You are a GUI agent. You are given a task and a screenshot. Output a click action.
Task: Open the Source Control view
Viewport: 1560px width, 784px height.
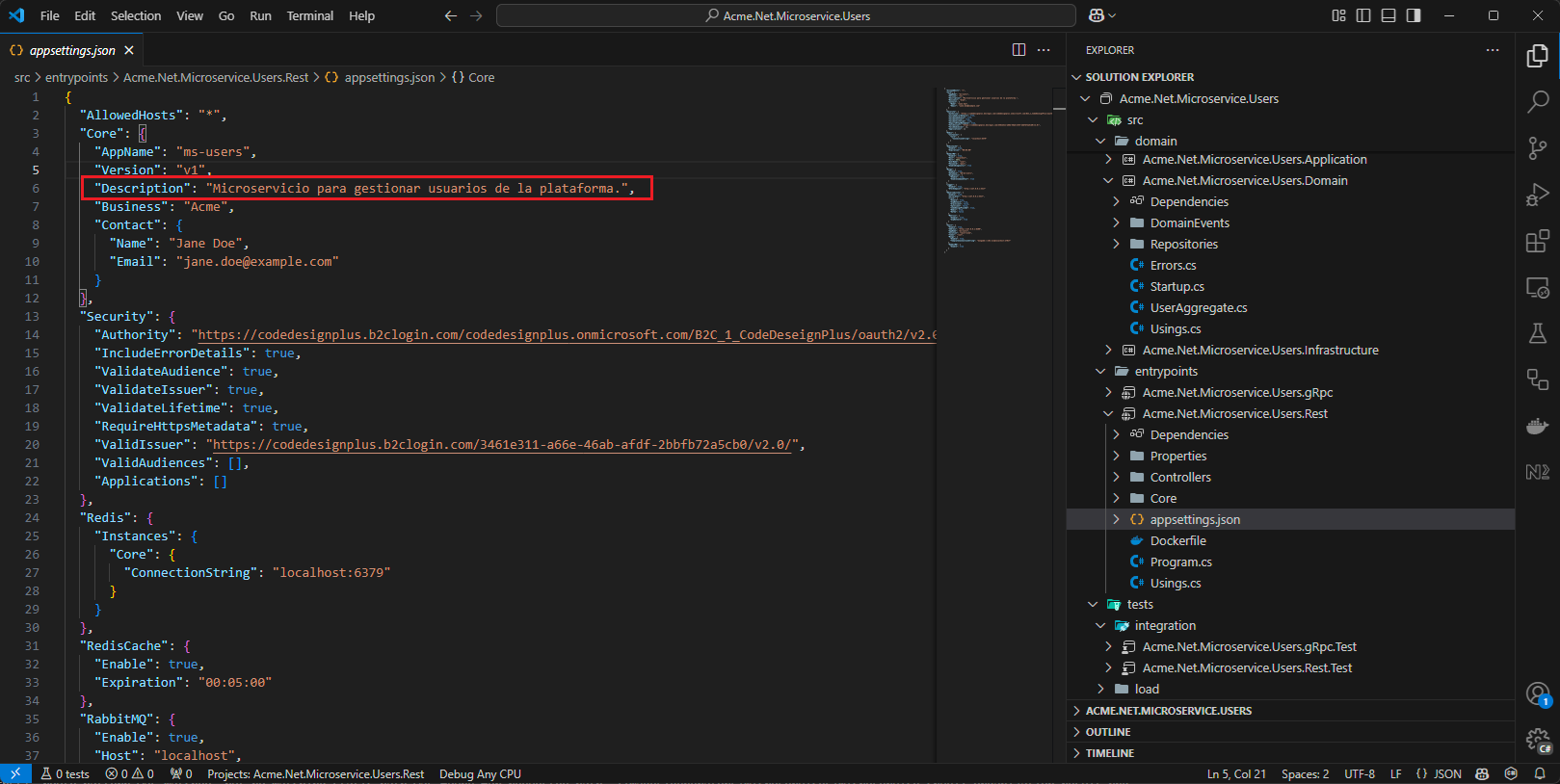(1538, 147)
